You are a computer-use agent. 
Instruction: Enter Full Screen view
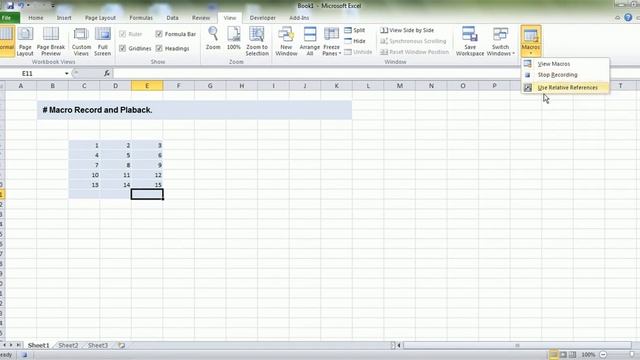pyautogui.click(x=102, y=41)
